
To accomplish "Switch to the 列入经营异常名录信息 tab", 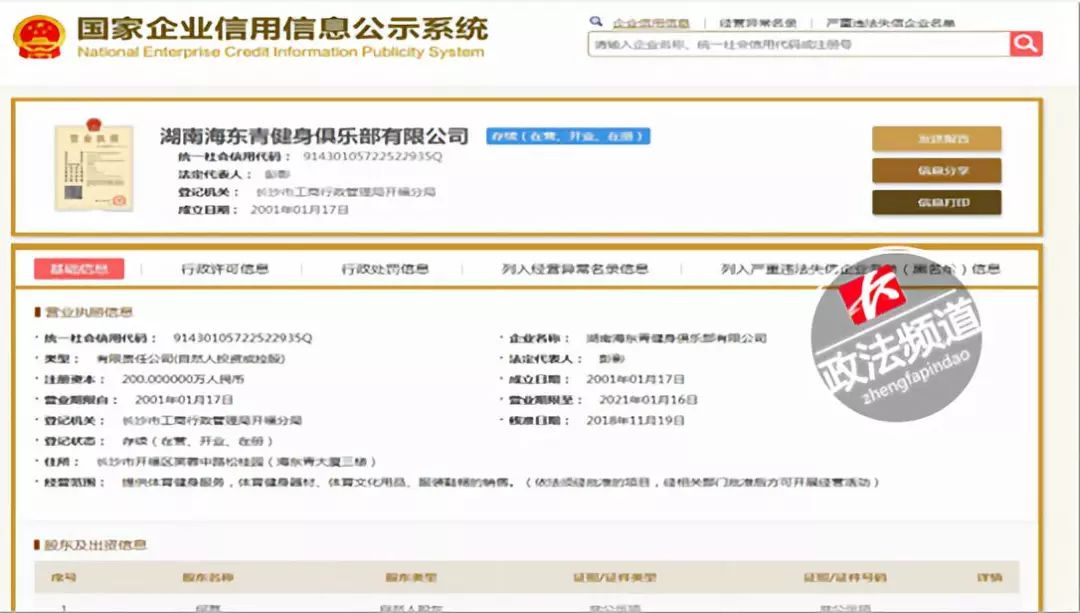I will [x=575, y=269].
